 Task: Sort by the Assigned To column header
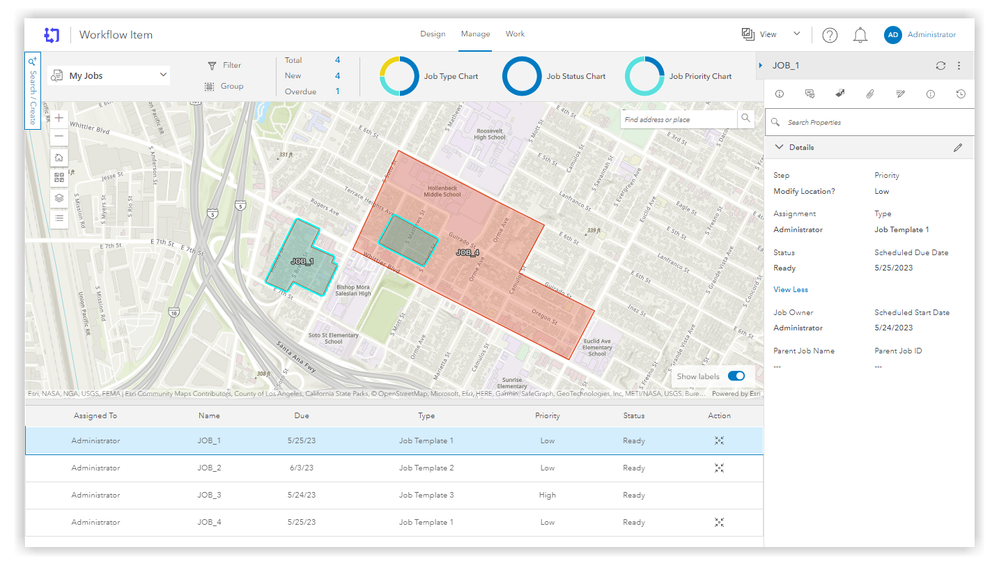[x=95, y=416]
